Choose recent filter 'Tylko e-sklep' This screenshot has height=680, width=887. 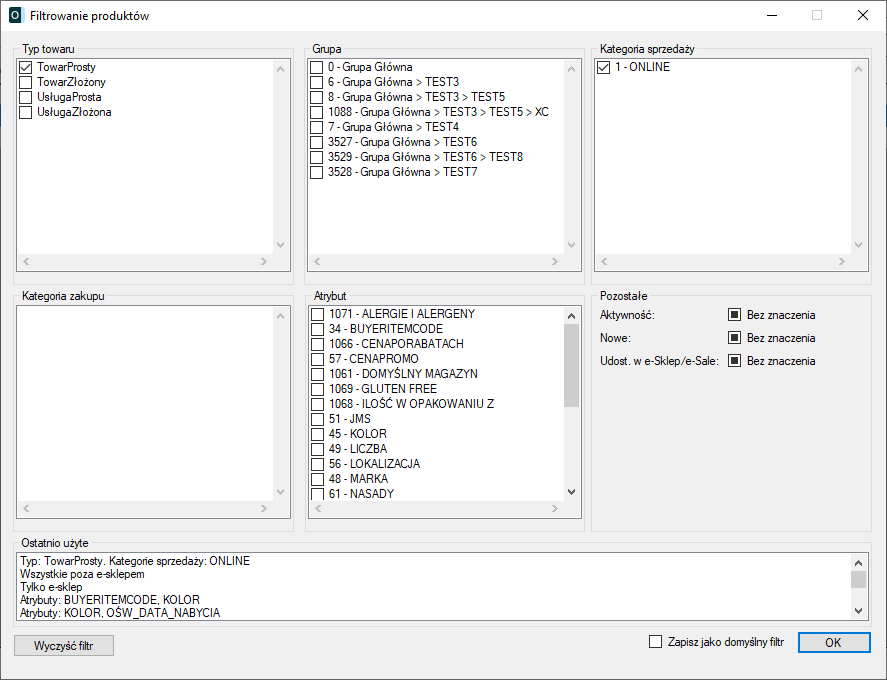point(51,587)
